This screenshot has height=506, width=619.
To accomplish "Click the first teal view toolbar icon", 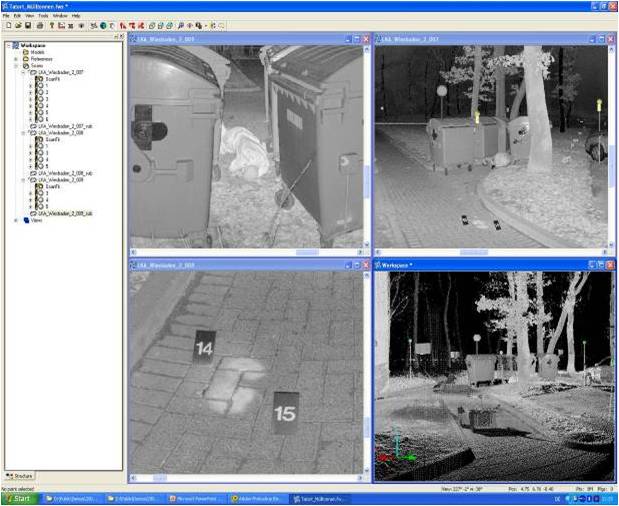I will (152, 26).
